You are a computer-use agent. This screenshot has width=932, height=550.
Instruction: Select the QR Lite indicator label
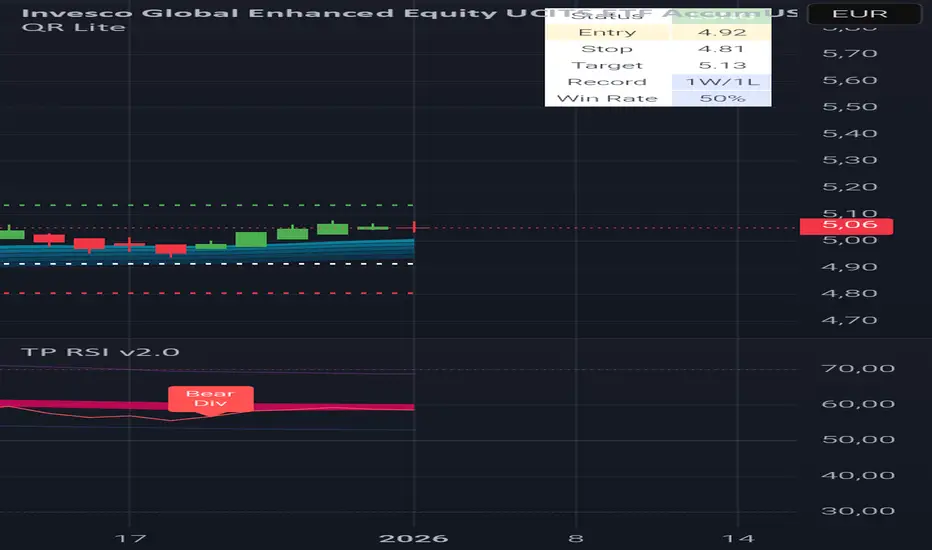pos(74,27)
